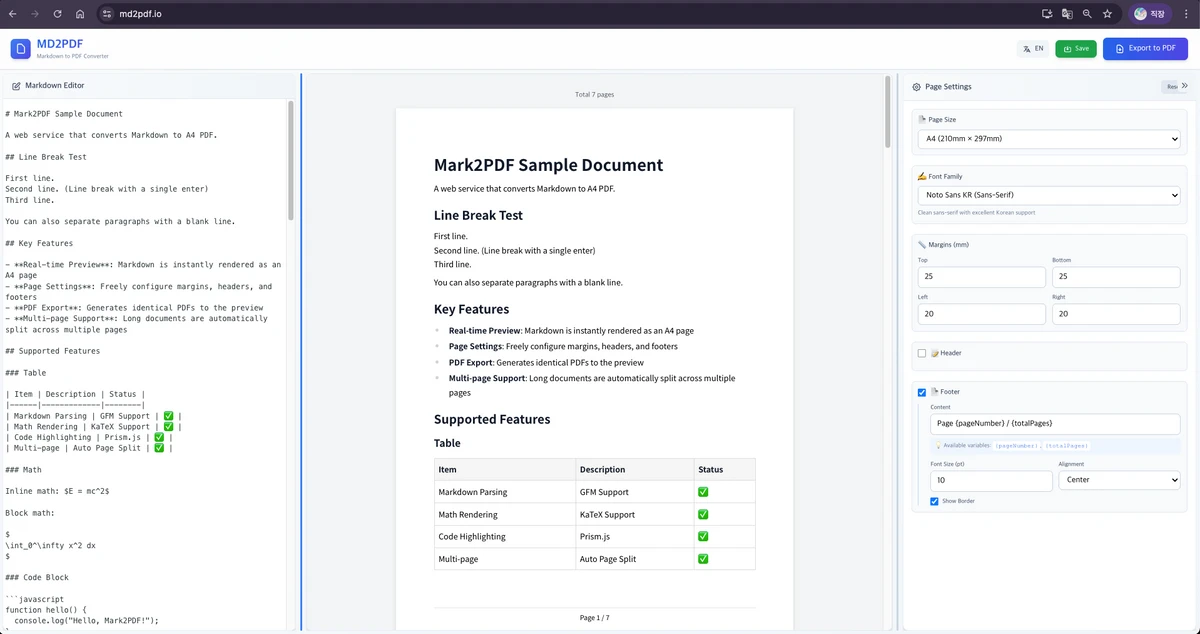Viewport: 1200px width, 634px height.
Task: Open the footer Alignment dropdown
Action: click(x=1120, y=480)
